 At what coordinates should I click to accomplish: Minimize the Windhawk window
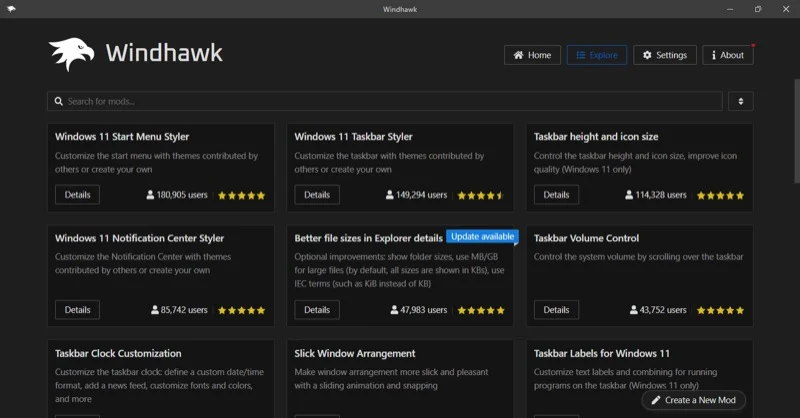coord(730,9)
